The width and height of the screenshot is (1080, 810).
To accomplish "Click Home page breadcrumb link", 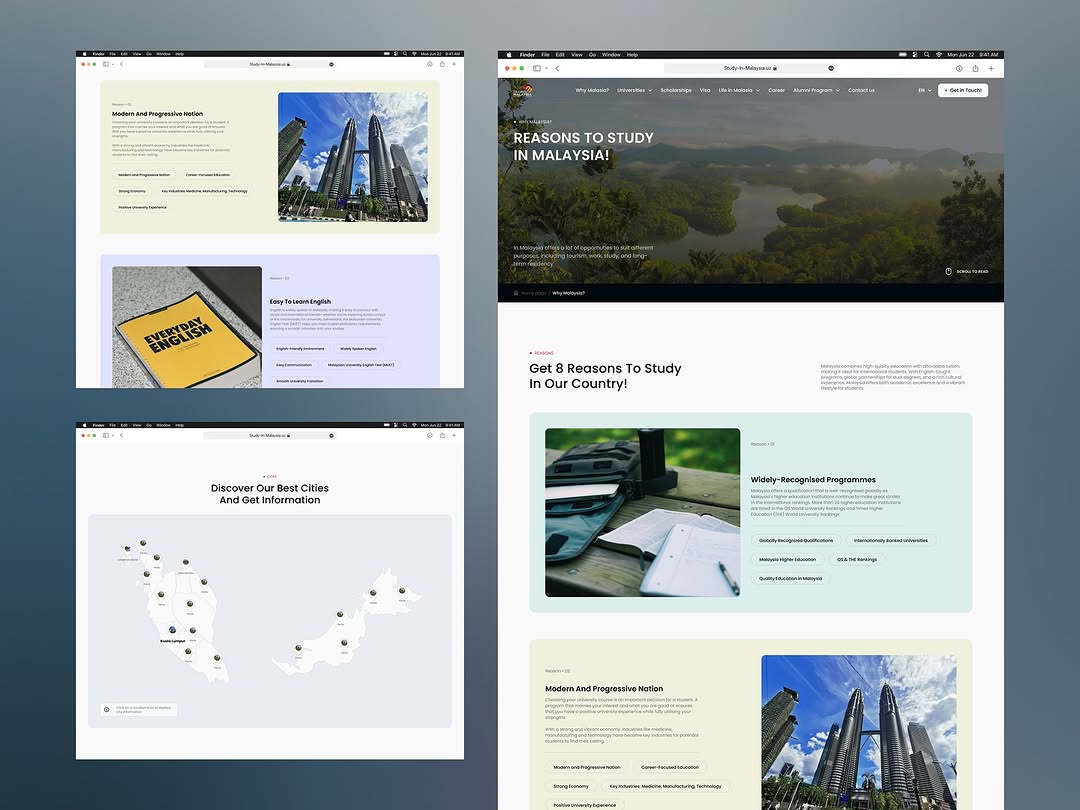I will tap(534, 293).
